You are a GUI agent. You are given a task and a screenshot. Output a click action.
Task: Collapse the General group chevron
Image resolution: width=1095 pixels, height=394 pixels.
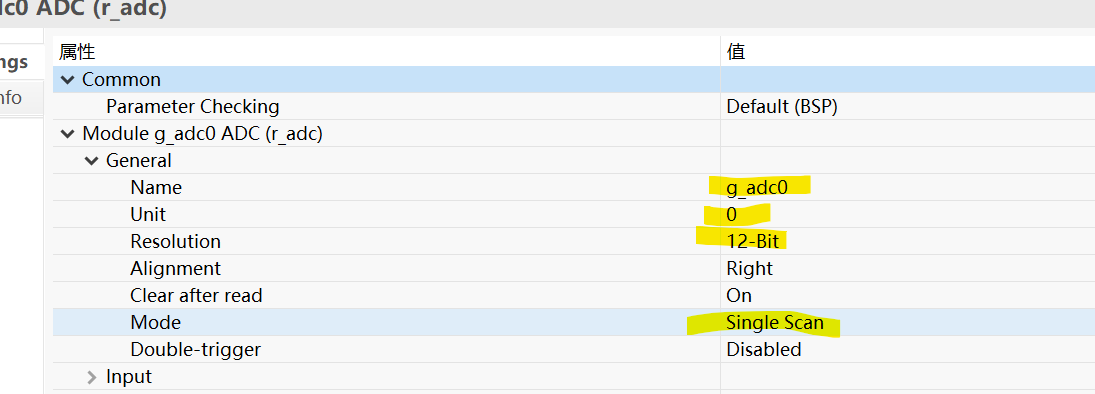tap(91, 161)
